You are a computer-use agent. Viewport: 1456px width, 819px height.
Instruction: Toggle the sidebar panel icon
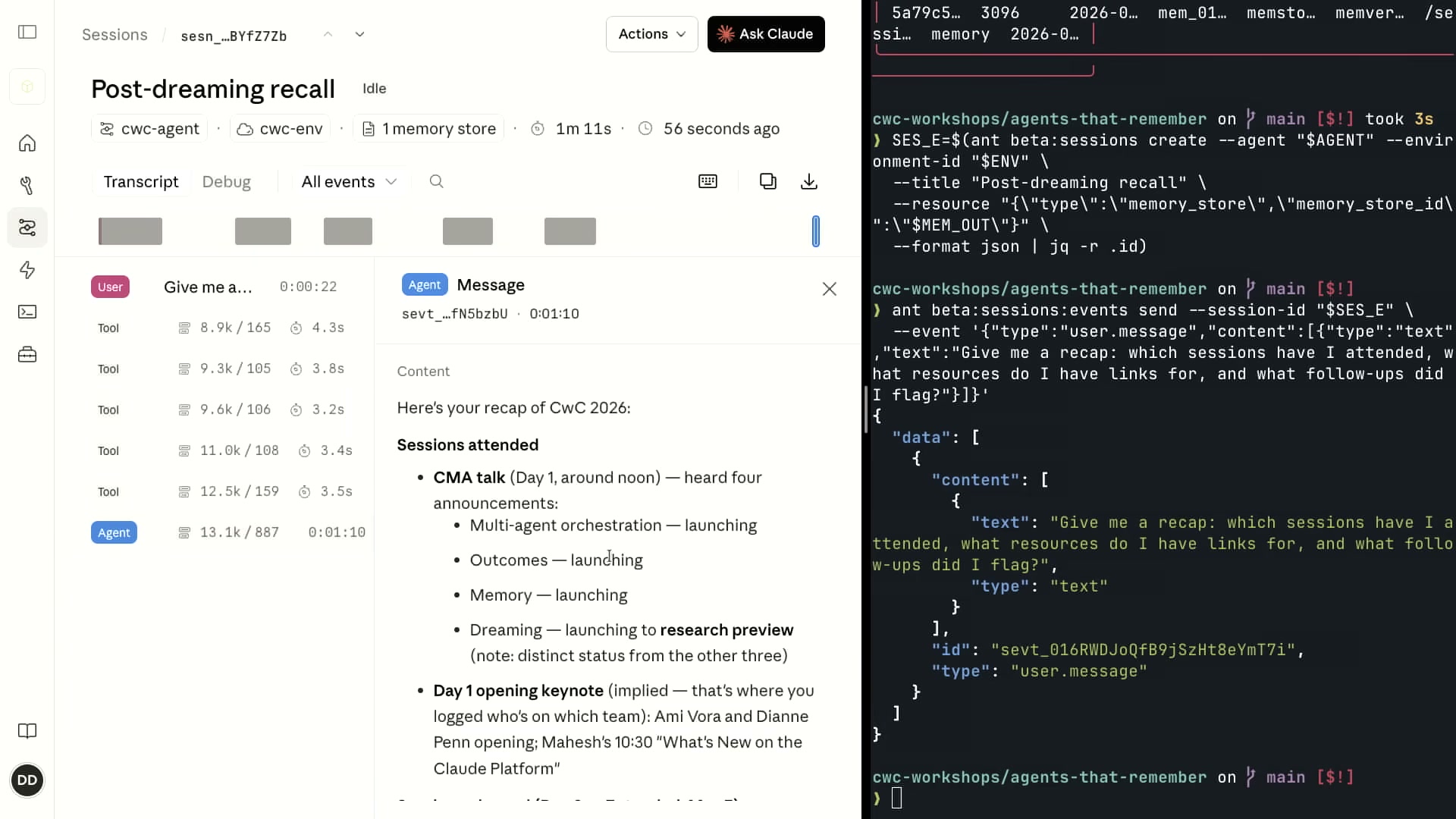point(27,32)
